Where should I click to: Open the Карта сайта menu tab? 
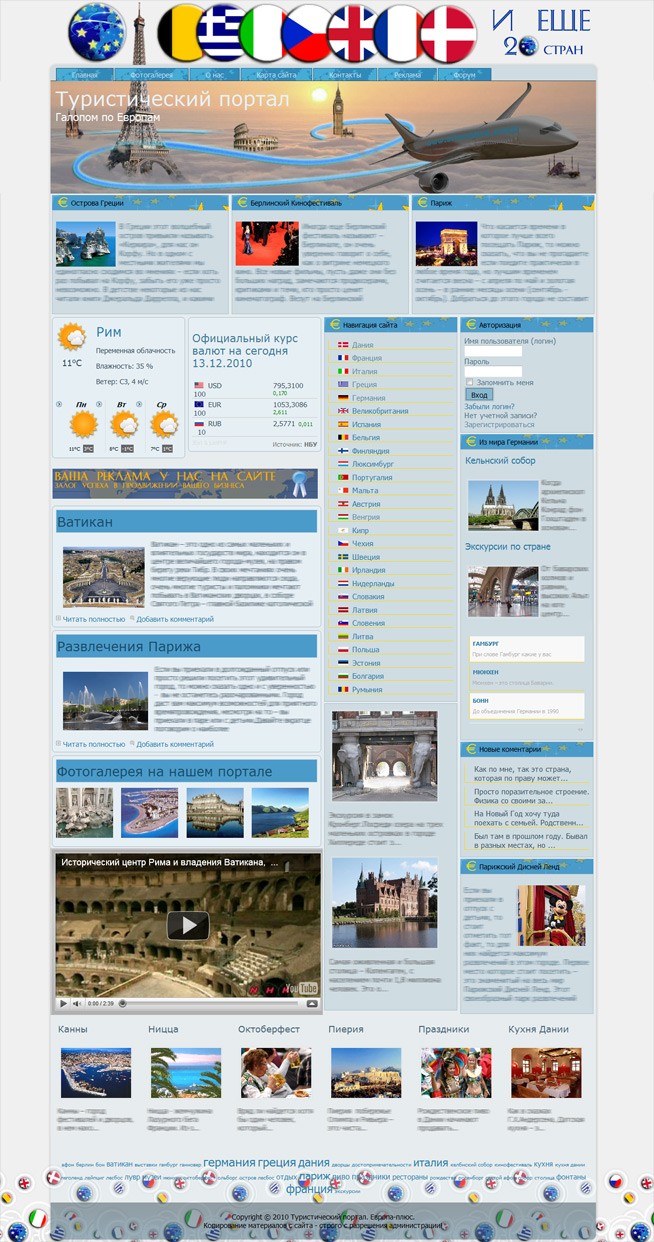[x=276, y=75]
